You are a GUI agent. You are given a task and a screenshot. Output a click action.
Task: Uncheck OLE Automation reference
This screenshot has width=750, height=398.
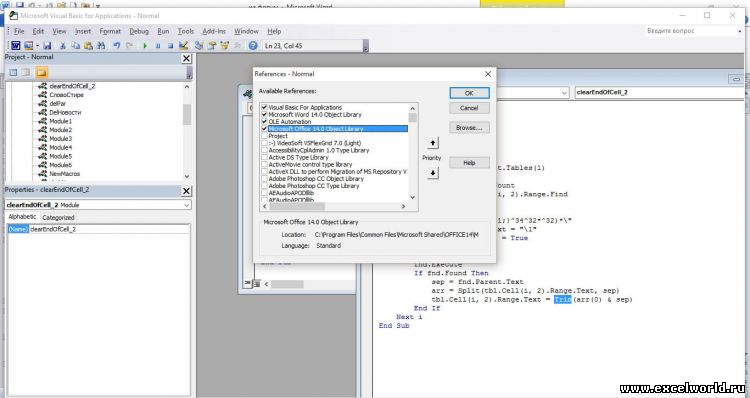click(x=265, y=122)
